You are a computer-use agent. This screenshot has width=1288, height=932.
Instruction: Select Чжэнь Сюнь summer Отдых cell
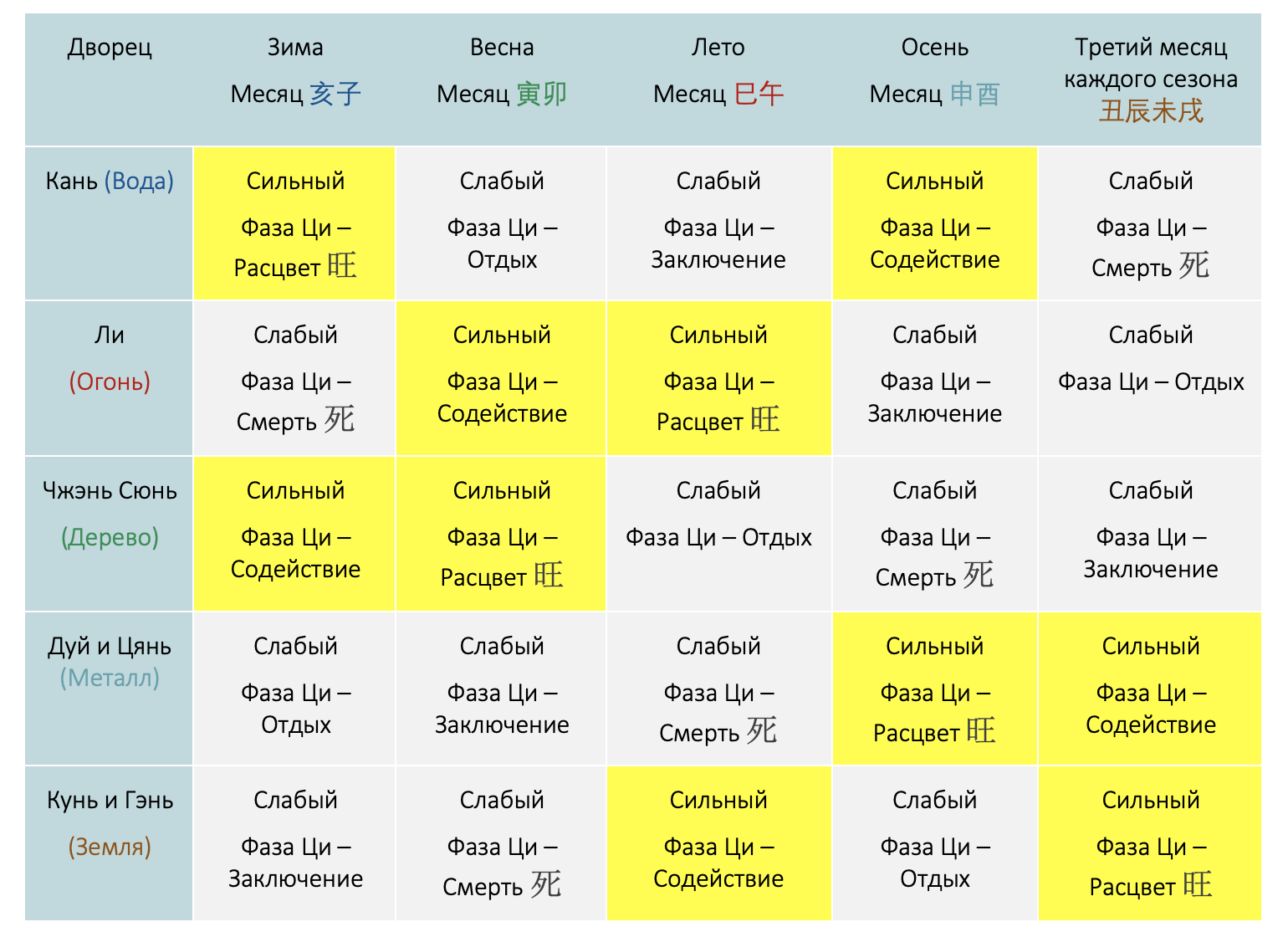(718, 534)
